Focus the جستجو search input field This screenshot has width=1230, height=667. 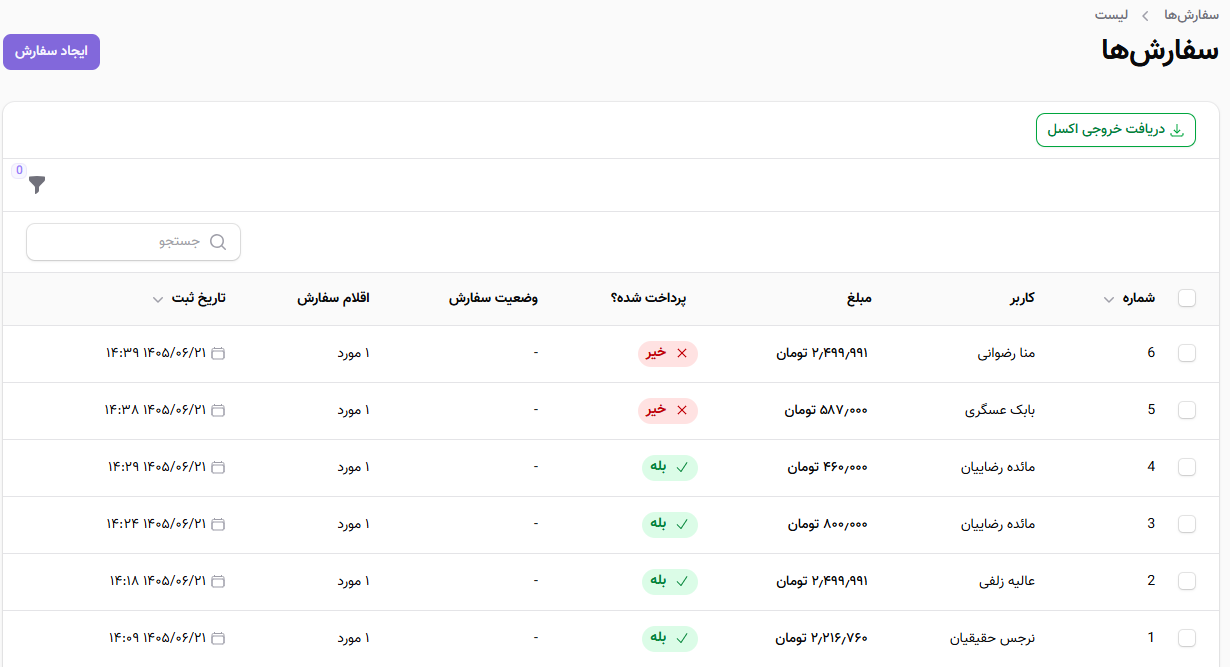point(133,242)
